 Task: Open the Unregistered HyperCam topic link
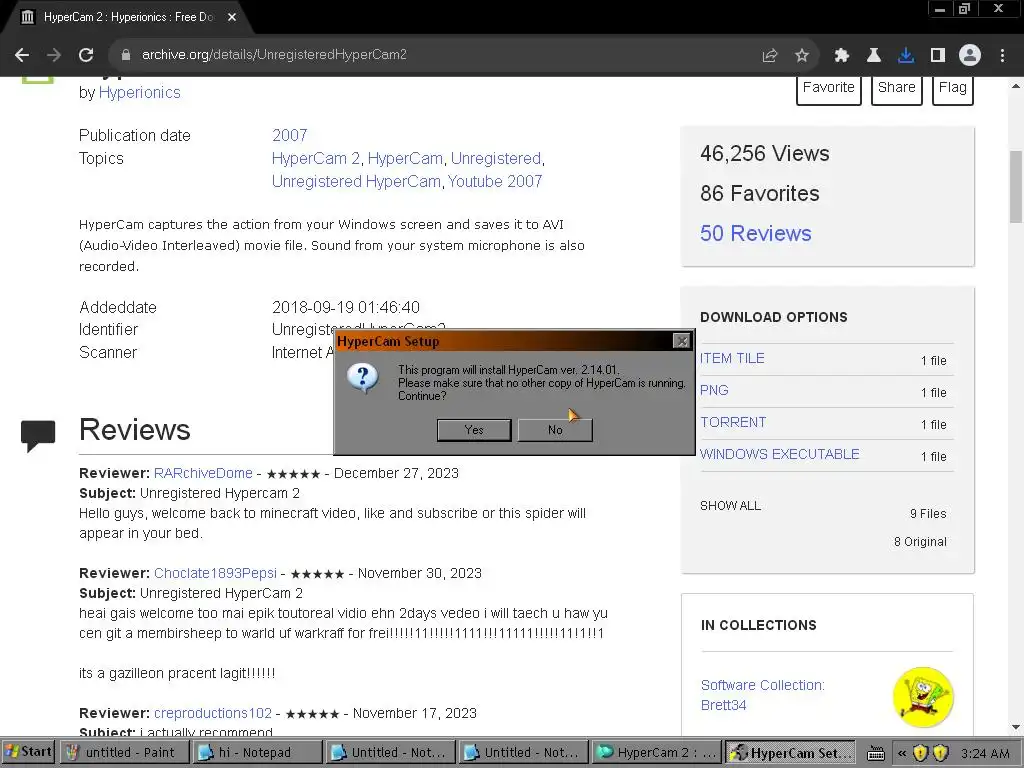[x=356, y=182]
